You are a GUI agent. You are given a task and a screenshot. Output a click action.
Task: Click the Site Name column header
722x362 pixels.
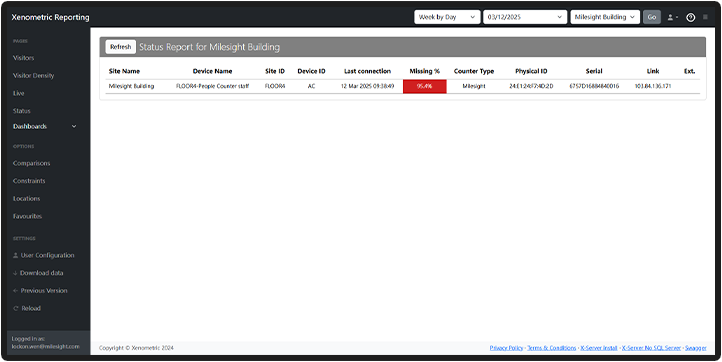point(124,71)
